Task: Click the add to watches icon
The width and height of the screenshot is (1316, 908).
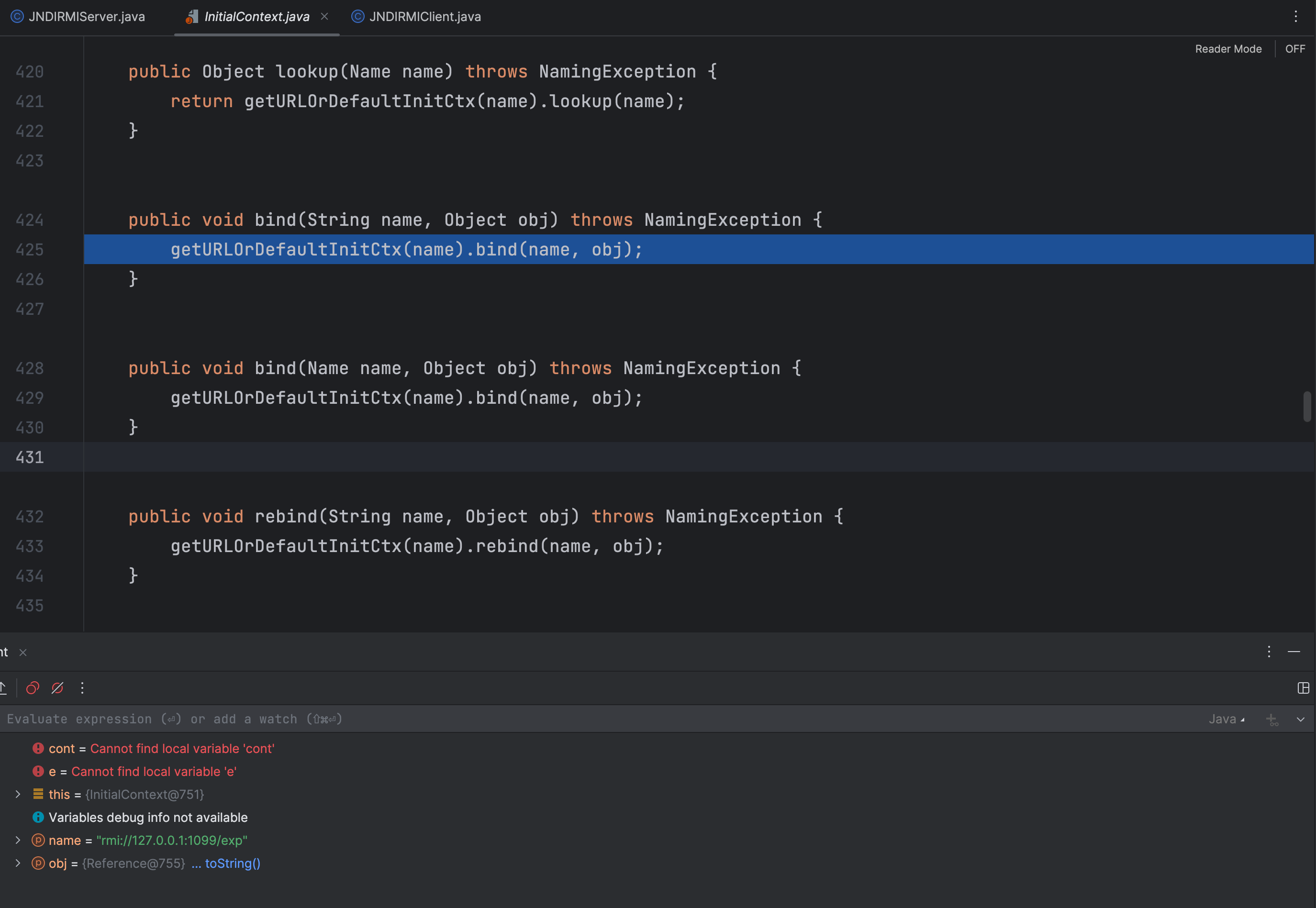Action: point(1272,720)
